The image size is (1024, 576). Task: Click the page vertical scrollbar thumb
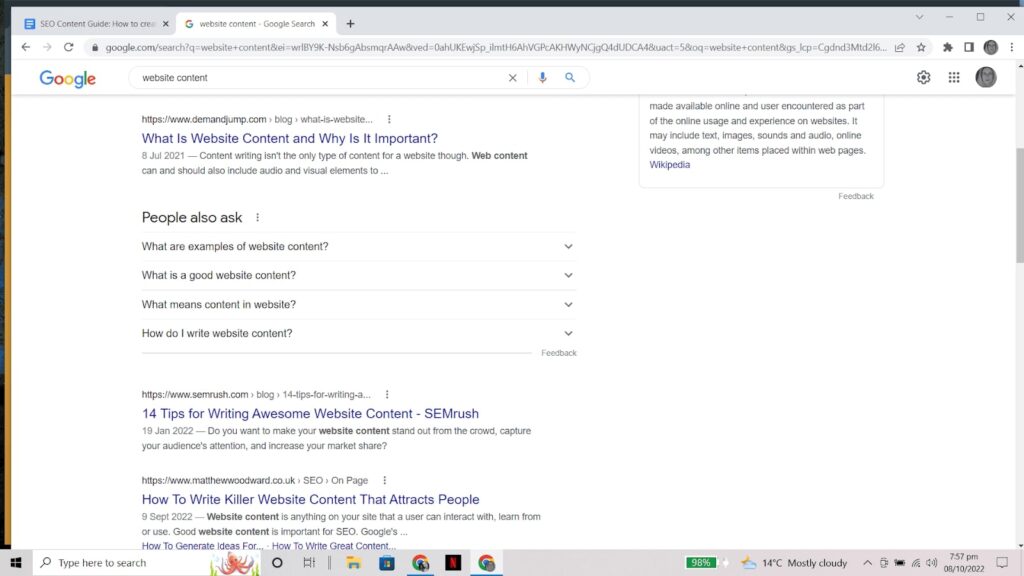pos(1019,205)
